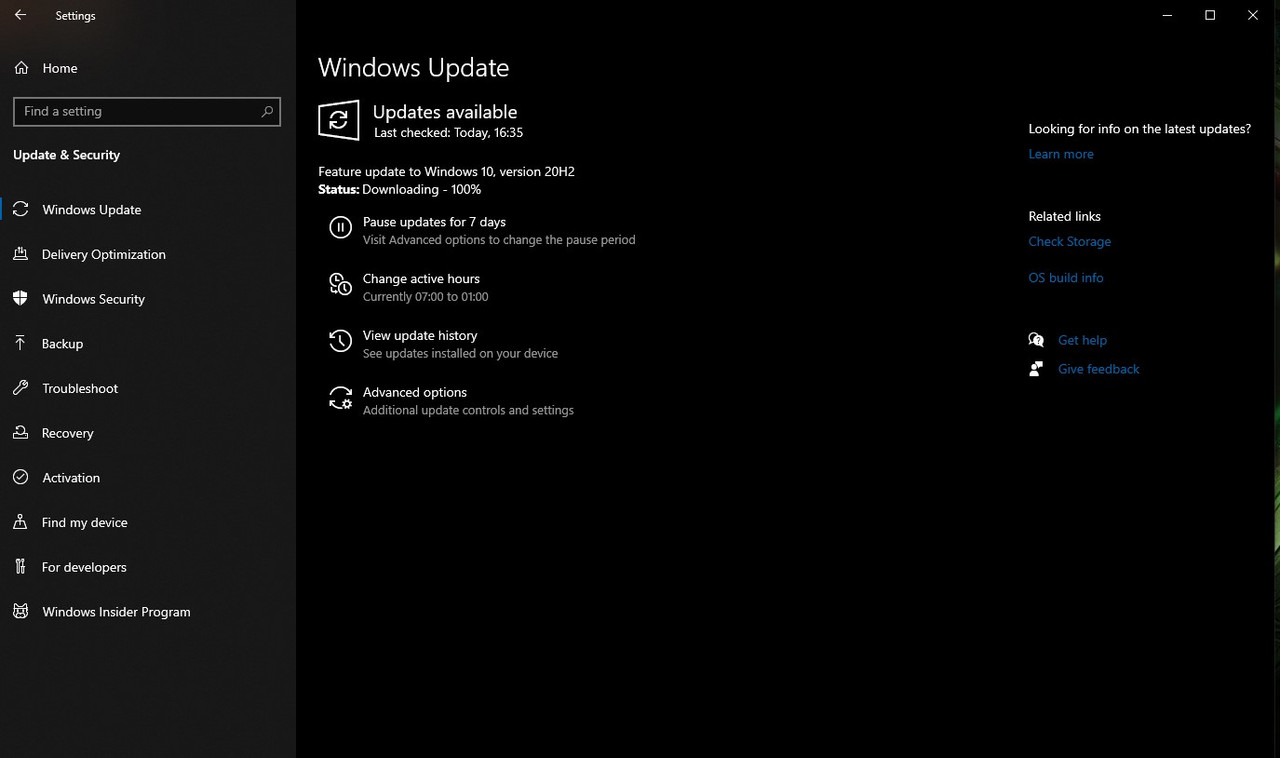
Task: Click the Advanced options gear icon
Action: click(x=341, y=399)
